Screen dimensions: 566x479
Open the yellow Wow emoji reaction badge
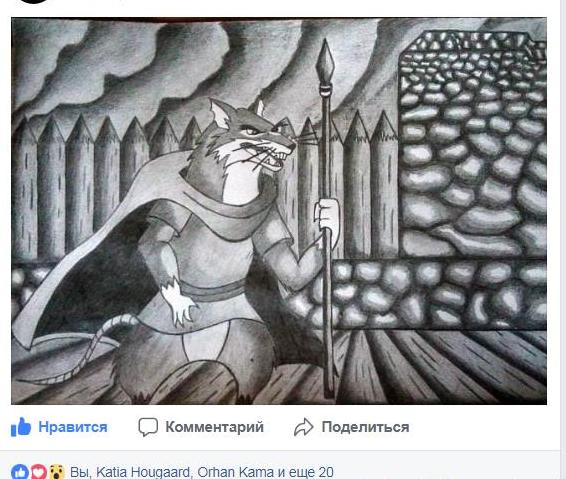[x=57, y=472]
